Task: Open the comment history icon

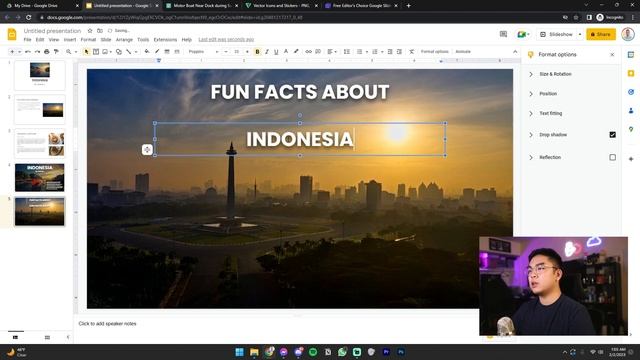Action: 503,34
